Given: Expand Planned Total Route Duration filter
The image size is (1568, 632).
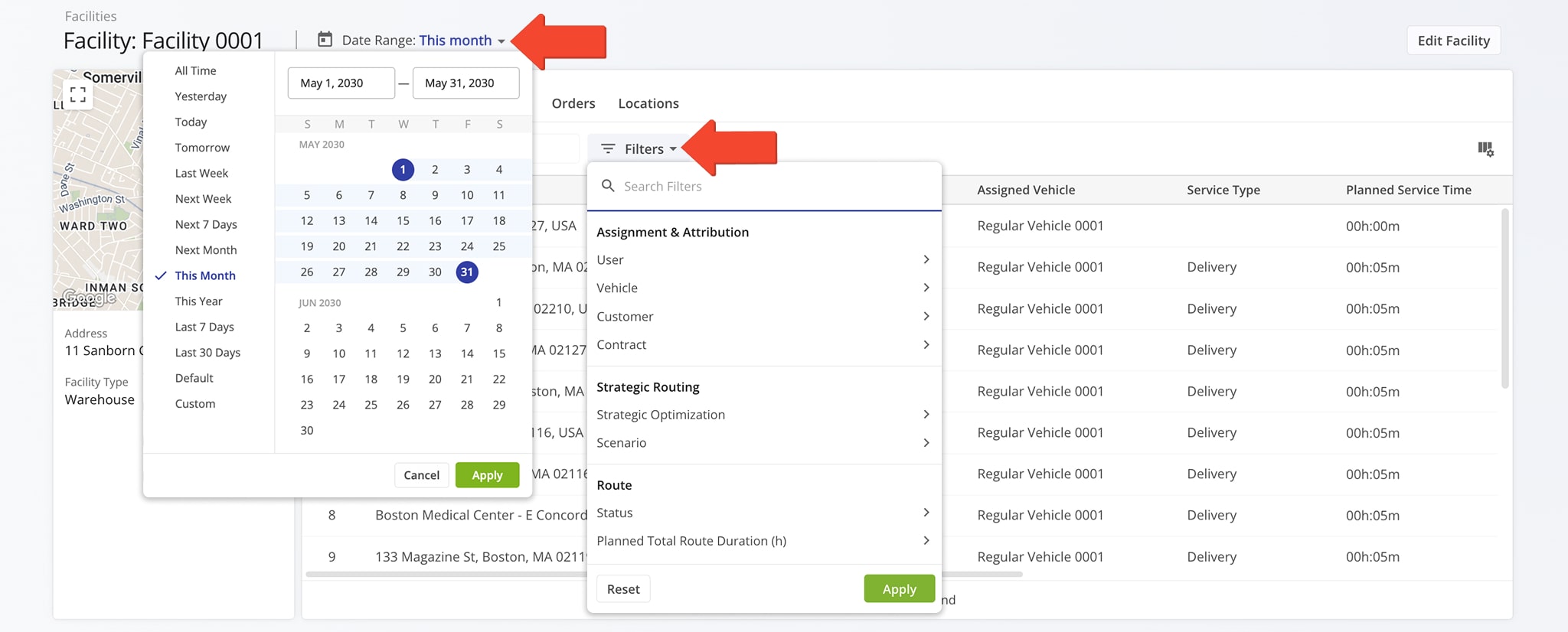Looking at the screenshot, I should point(763,541).
